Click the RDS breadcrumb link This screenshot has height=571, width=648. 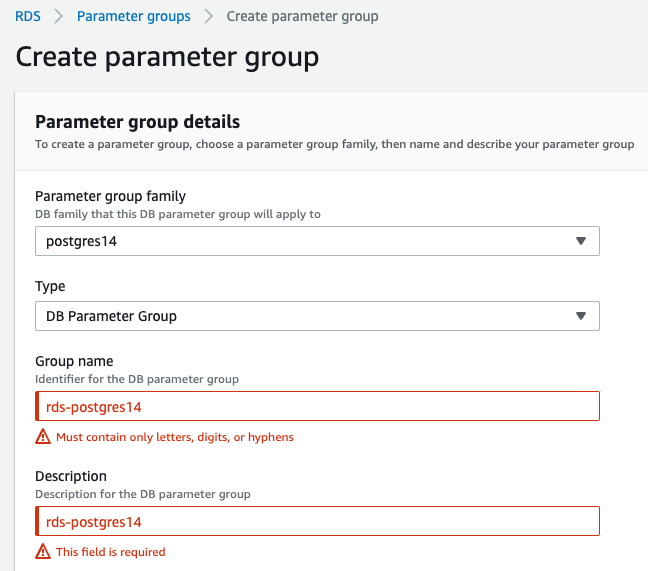[x=27, y=16]
